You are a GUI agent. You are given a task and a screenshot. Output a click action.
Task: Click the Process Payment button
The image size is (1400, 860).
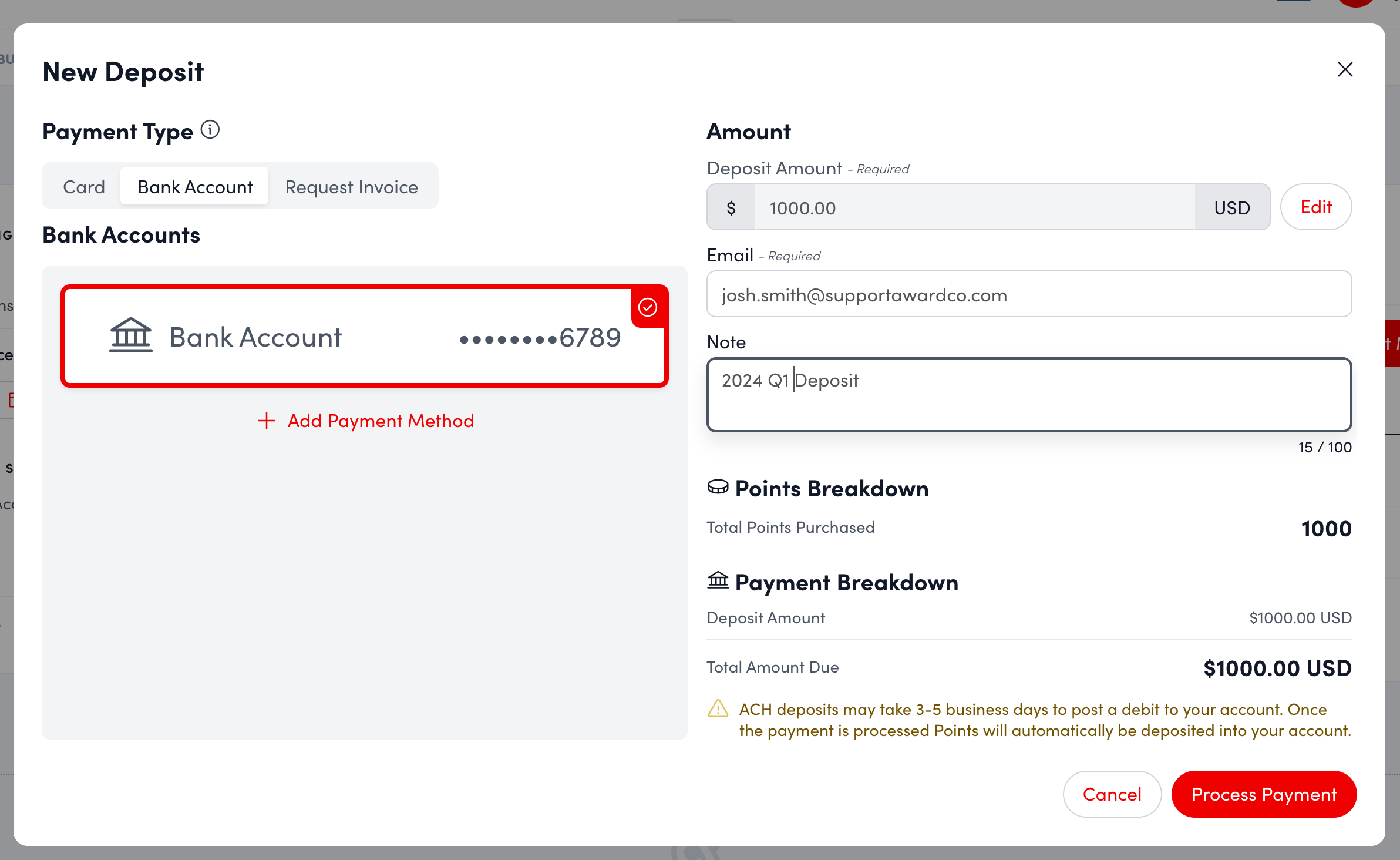coord(1264,794)
